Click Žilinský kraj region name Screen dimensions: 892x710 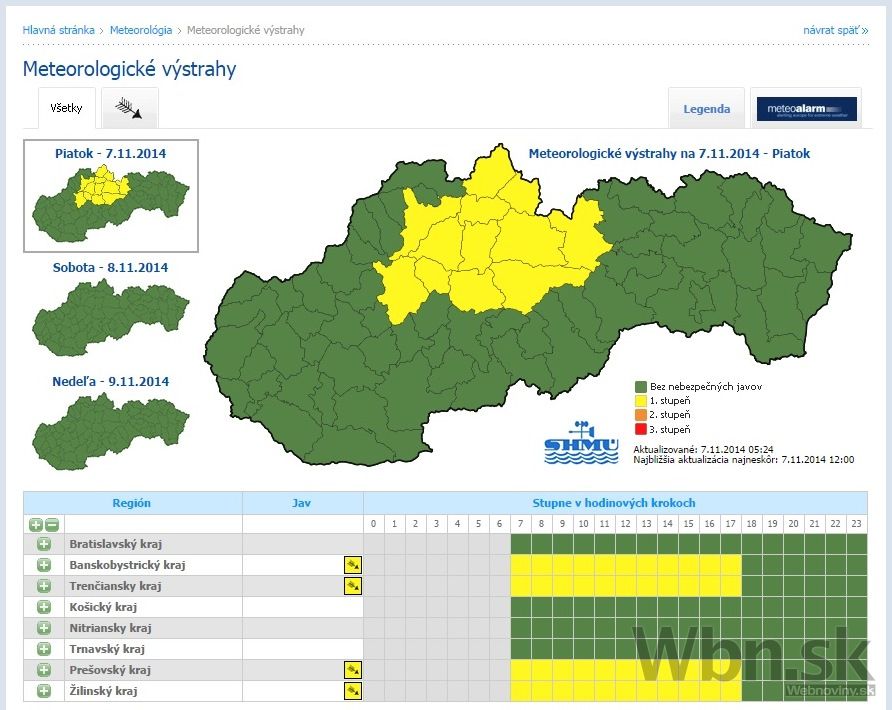tap(103, 691)
